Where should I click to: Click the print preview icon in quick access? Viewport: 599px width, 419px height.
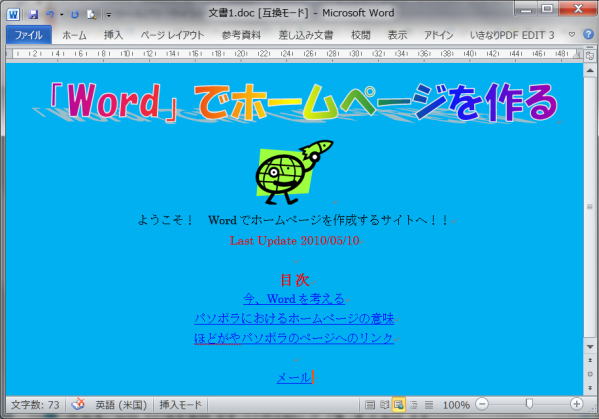[x=91, y=15]
